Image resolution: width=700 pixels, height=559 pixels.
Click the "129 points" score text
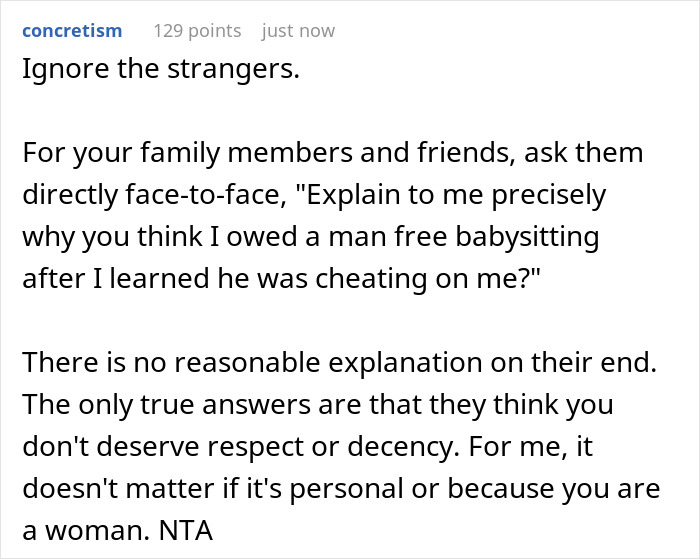[197, 31]
